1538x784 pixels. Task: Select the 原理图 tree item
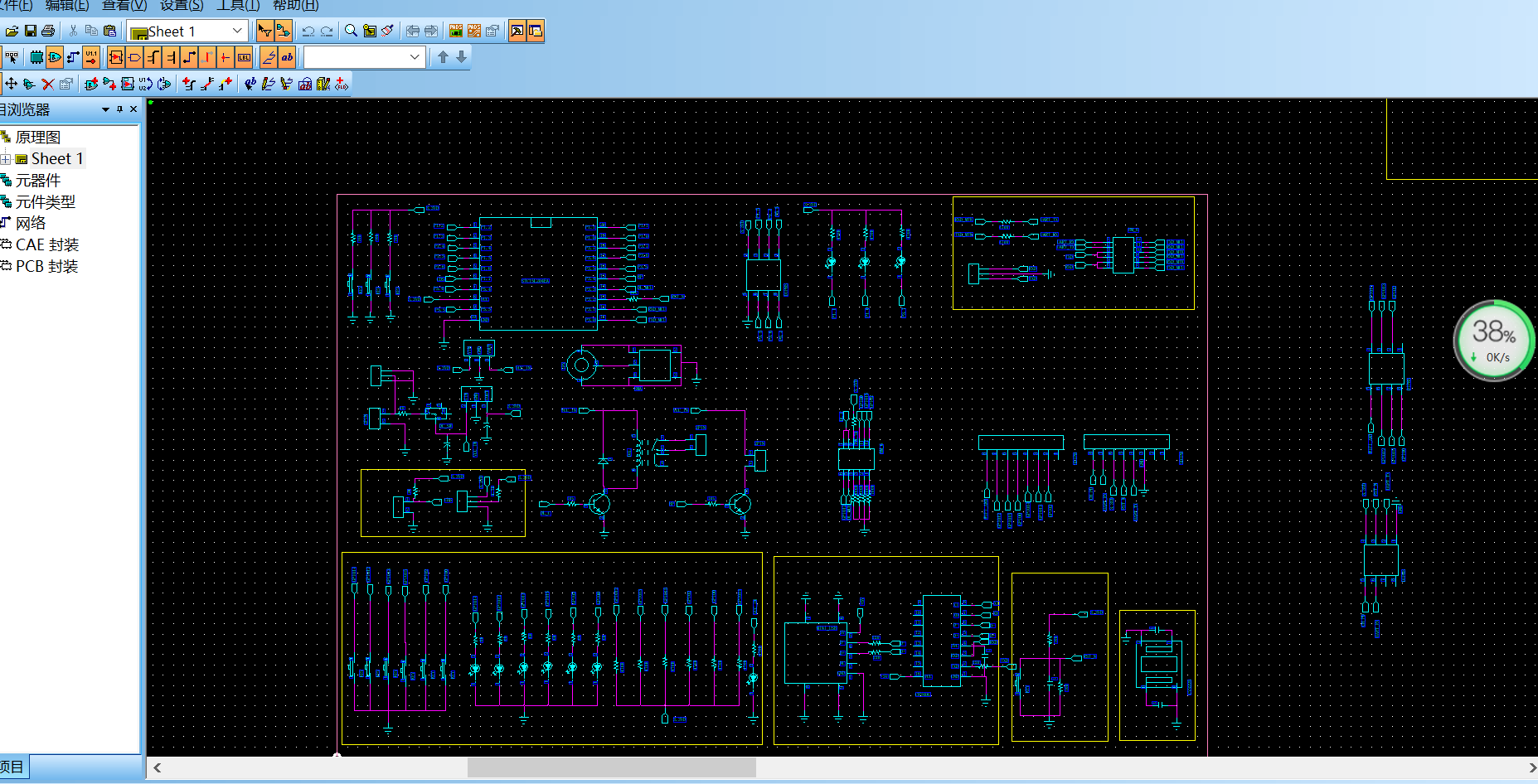click(x=37, y=138)
